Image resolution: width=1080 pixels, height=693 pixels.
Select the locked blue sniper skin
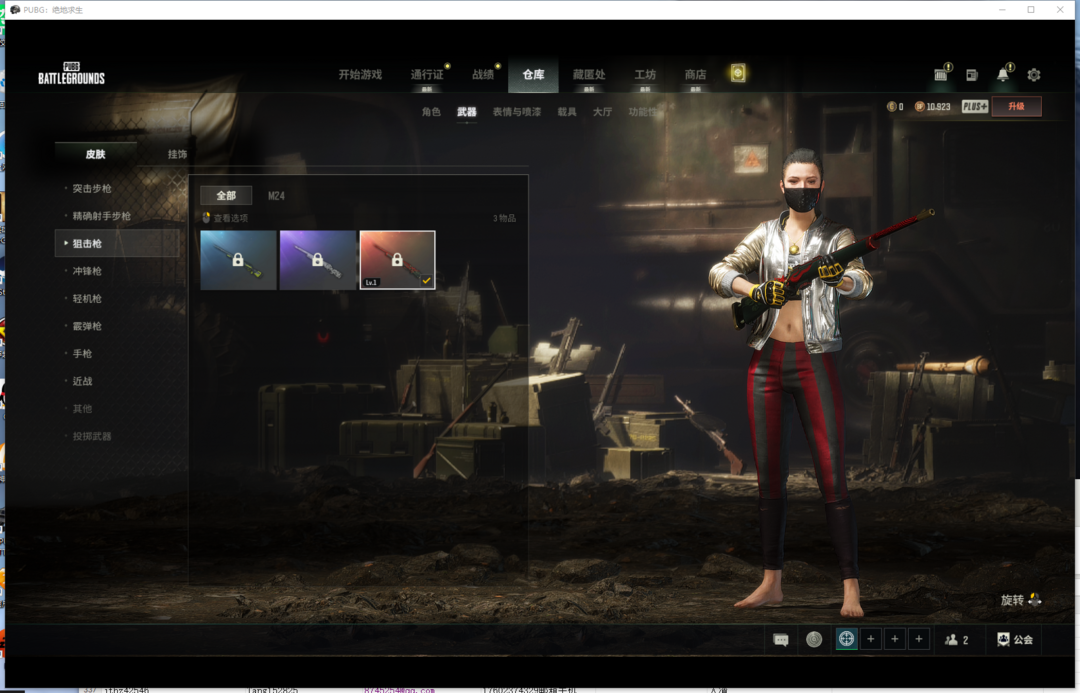click(x=238, y=260)
